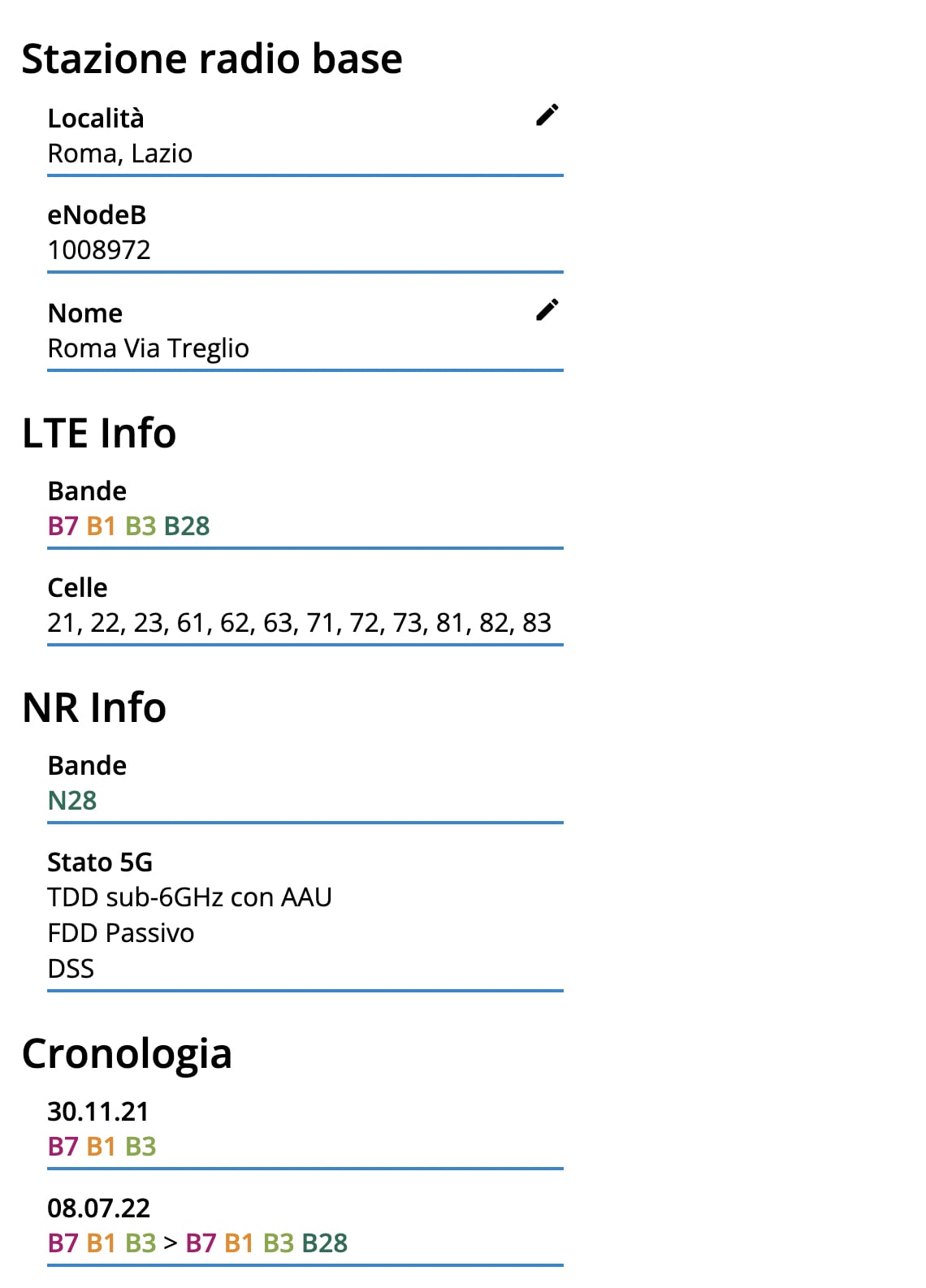
Task: Click the TDD sub-6GHz con AAU status
Action: [x=190, y=897]
